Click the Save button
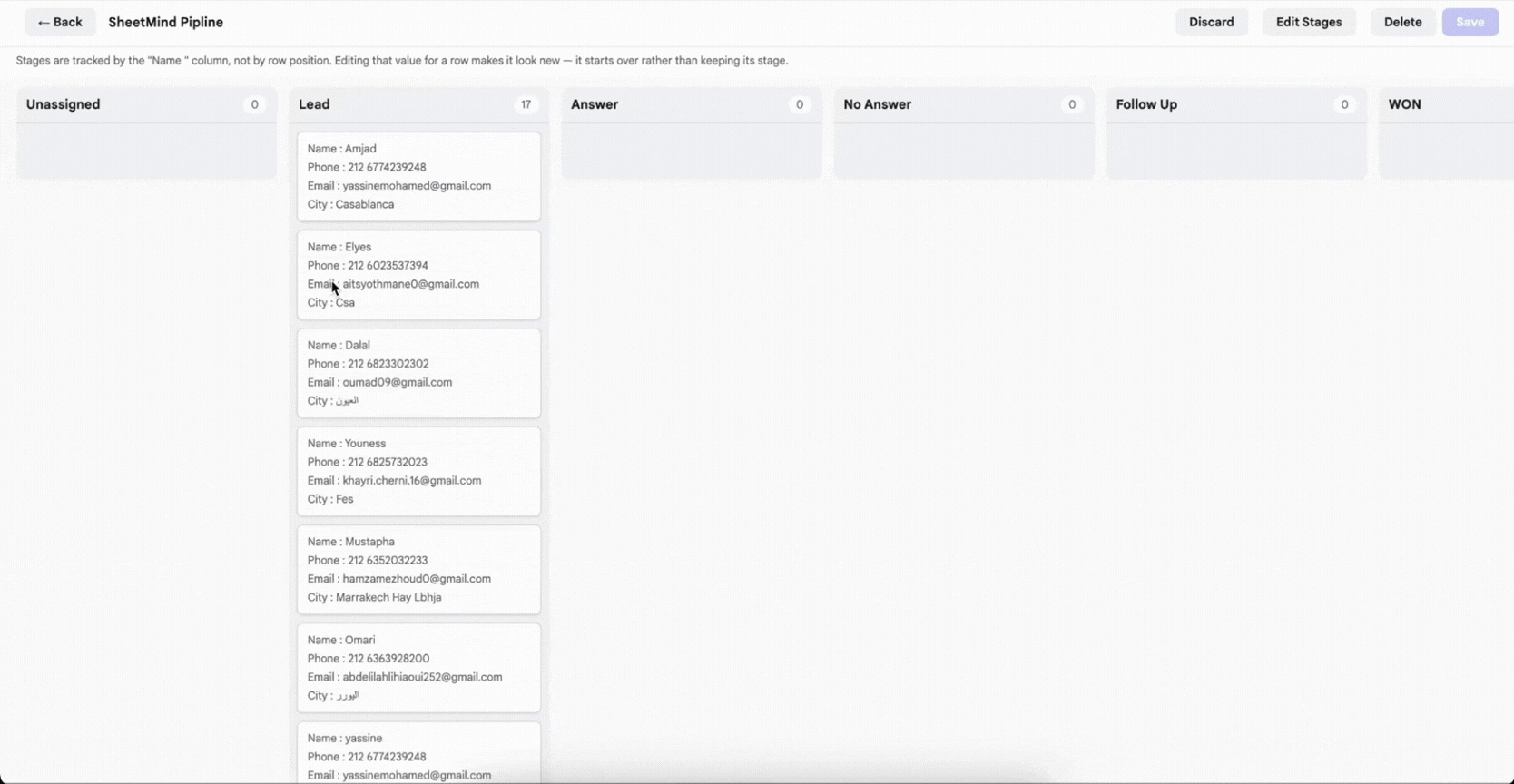This screenshot has height=784, width=1514. click(x=1470, y=22)
